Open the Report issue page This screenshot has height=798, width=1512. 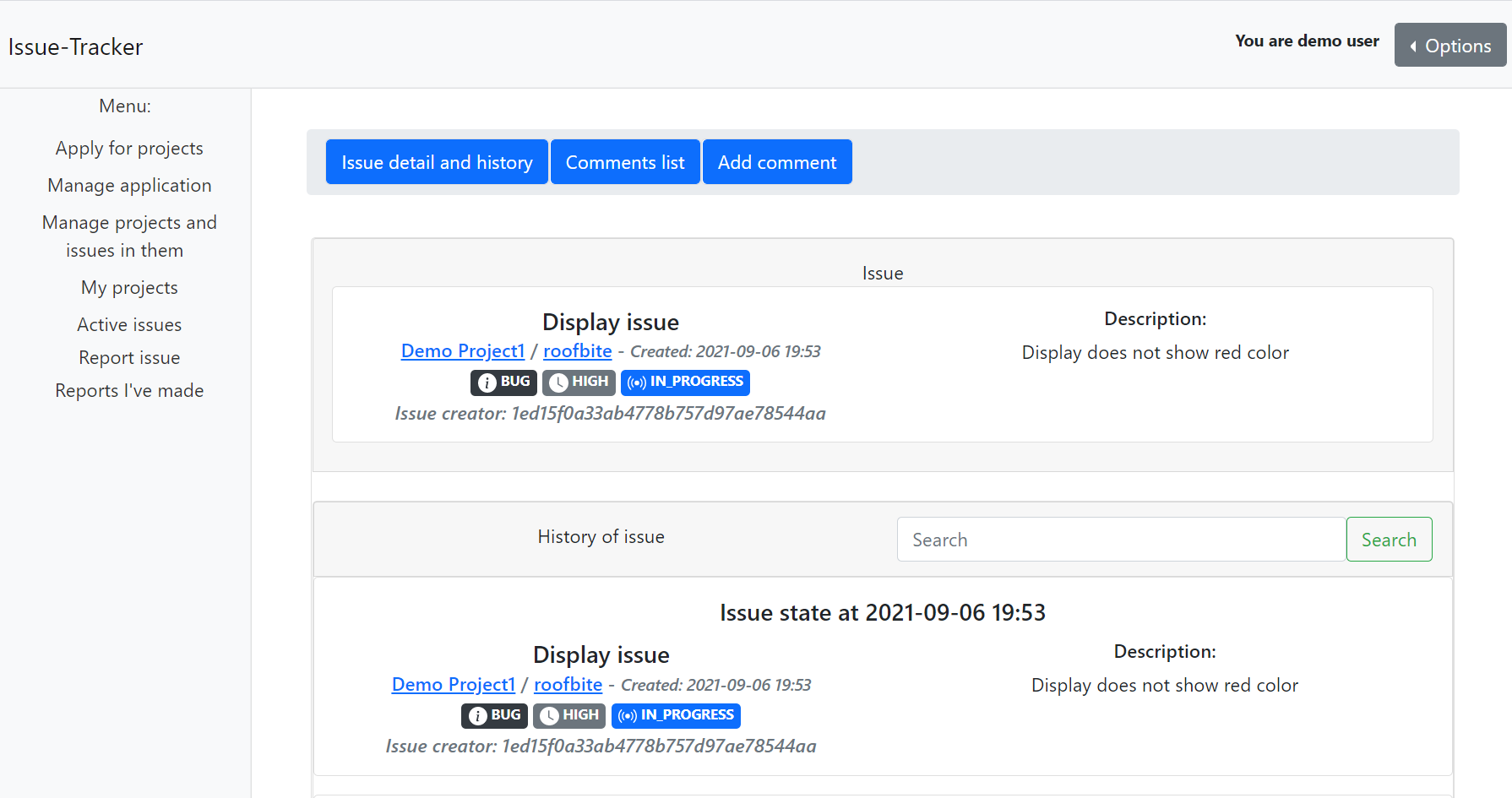coord(129,357)
